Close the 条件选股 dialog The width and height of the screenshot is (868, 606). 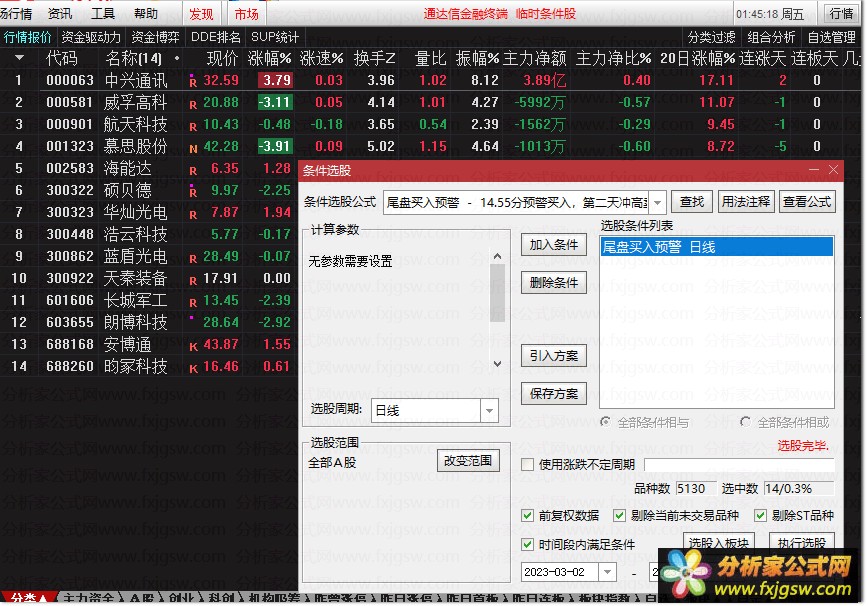click(x=833, y=170)
